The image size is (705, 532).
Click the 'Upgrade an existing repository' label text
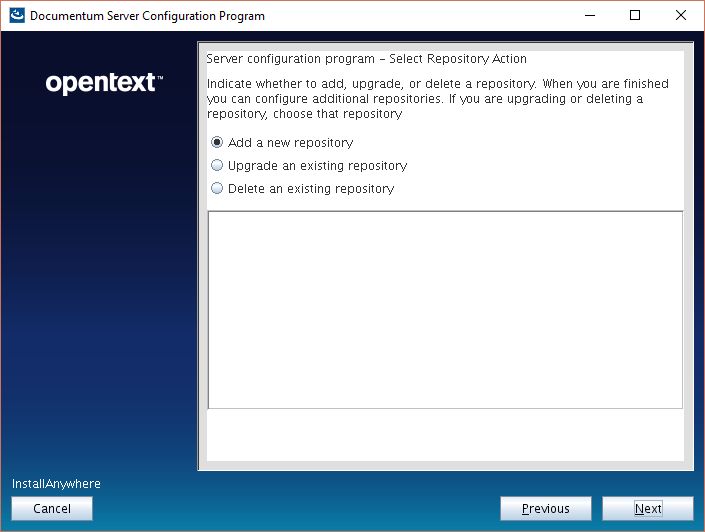(x=317, y=166)
